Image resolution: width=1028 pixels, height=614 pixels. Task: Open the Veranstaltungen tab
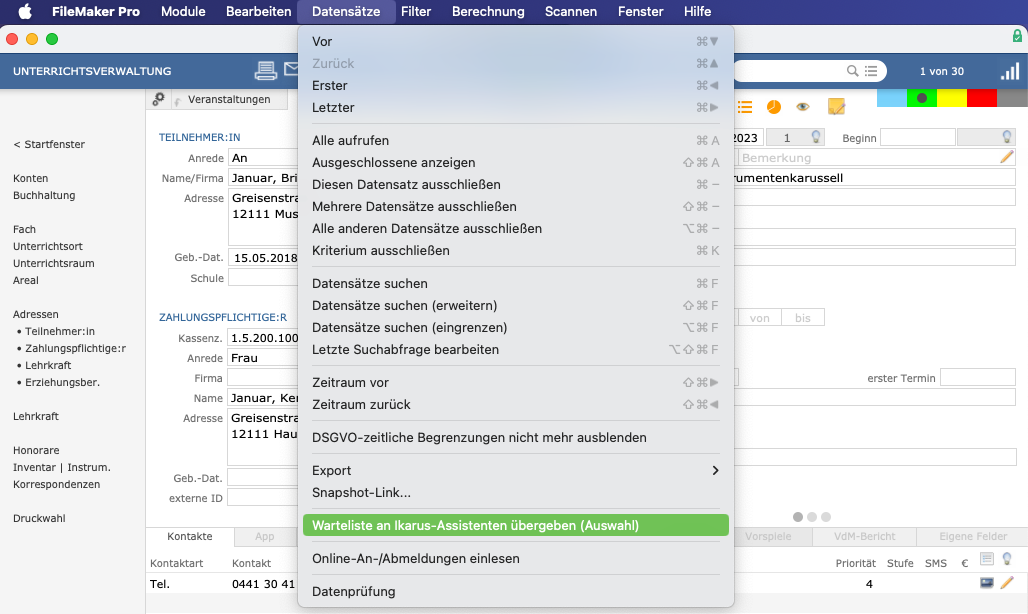tap(229, 99)
